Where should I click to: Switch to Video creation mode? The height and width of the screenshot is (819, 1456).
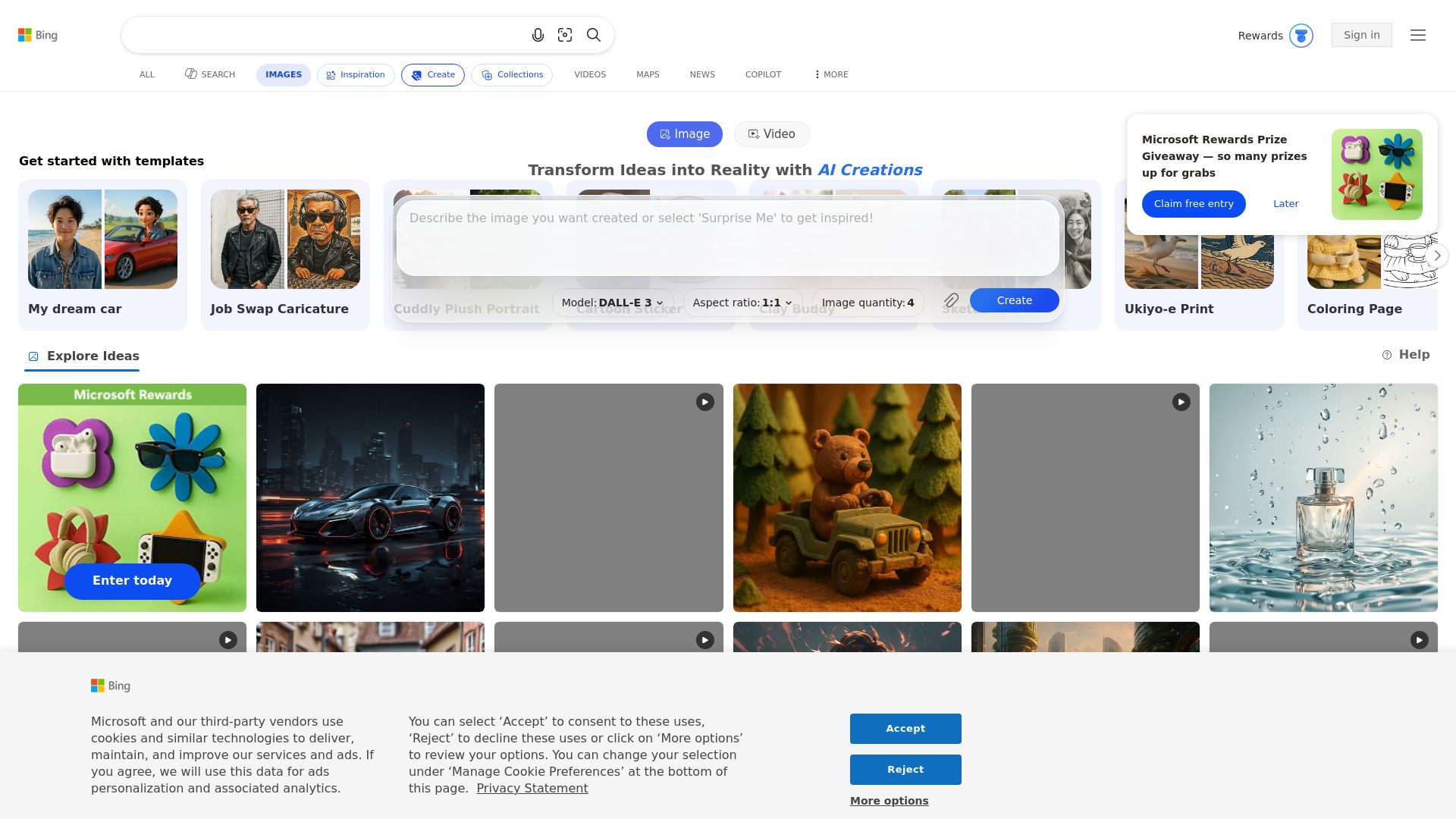point(771,134)
